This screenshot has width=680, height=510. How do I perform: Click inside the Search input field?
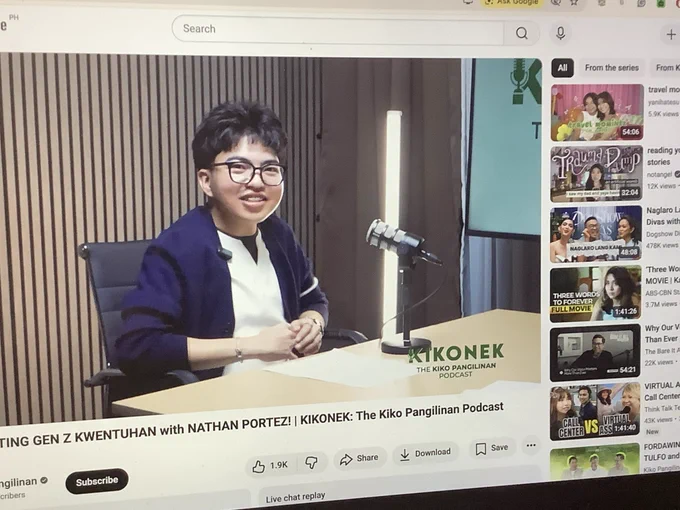click(x=338, y=29)
